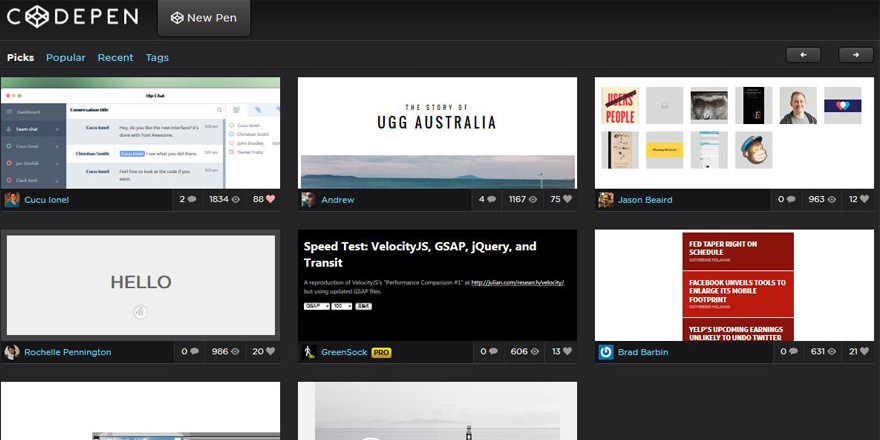Heart Rochelle Pennington's pen with 20 likes
This screenshot has height=440, width=880.
[271, 351]
